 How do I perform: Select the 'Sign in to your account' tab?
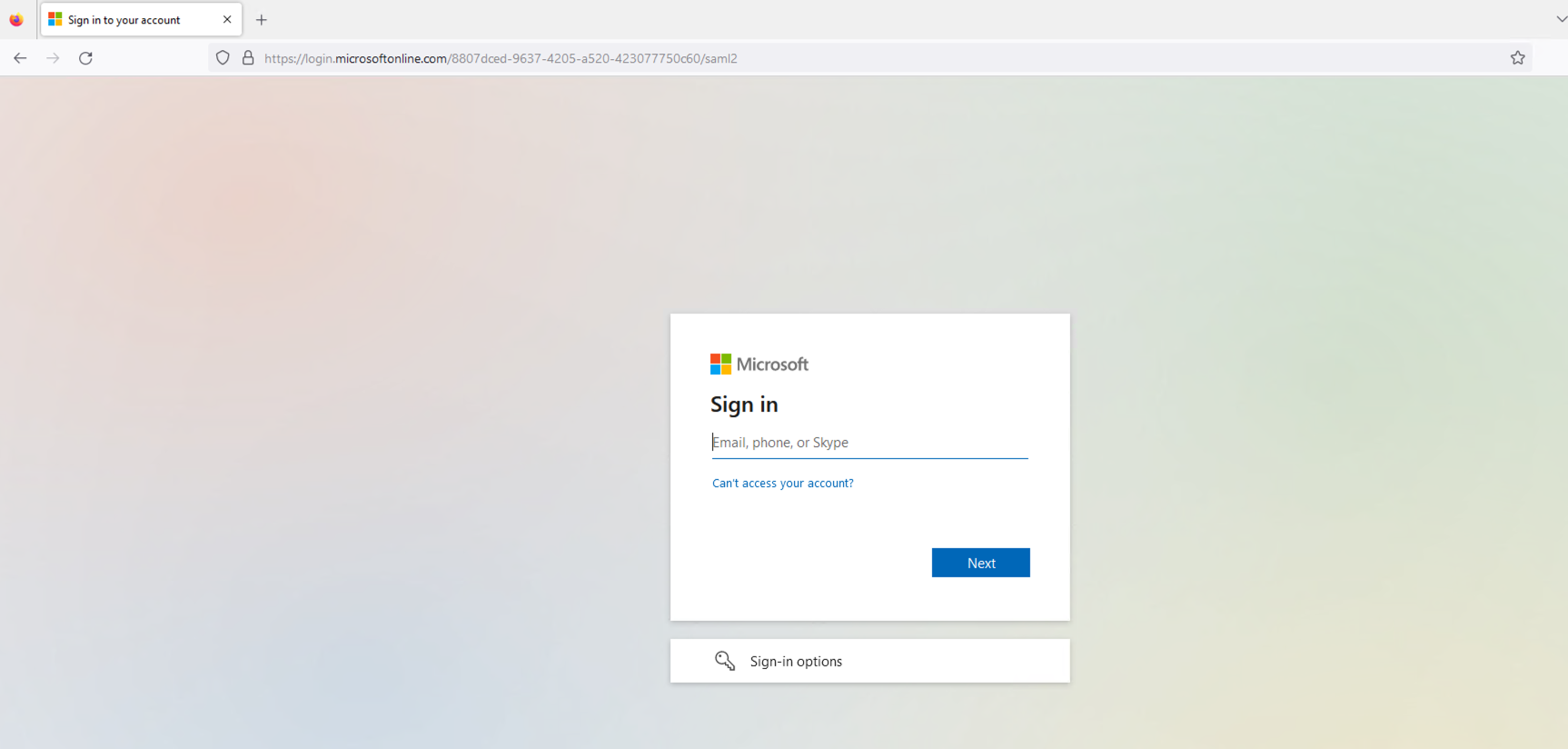pos(141,19)
